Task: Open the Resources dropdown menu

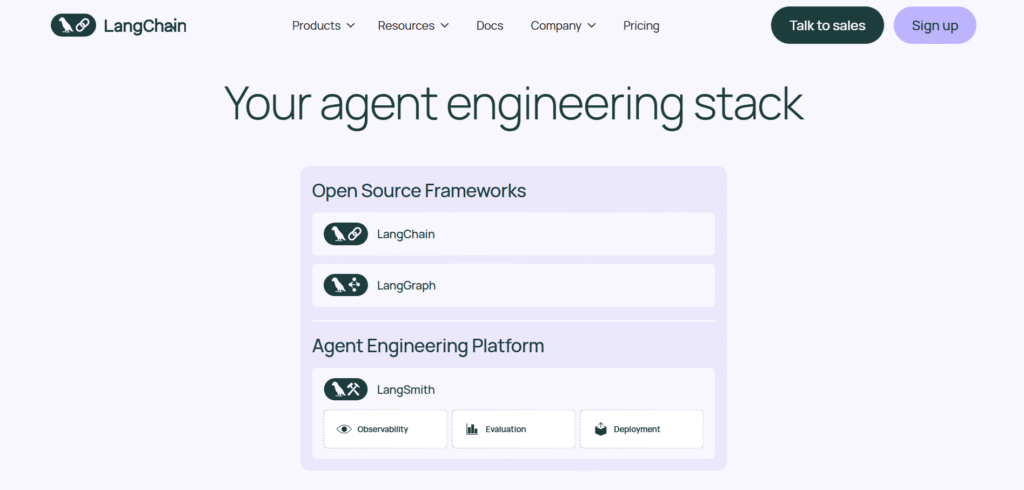Action: (413, 26)
